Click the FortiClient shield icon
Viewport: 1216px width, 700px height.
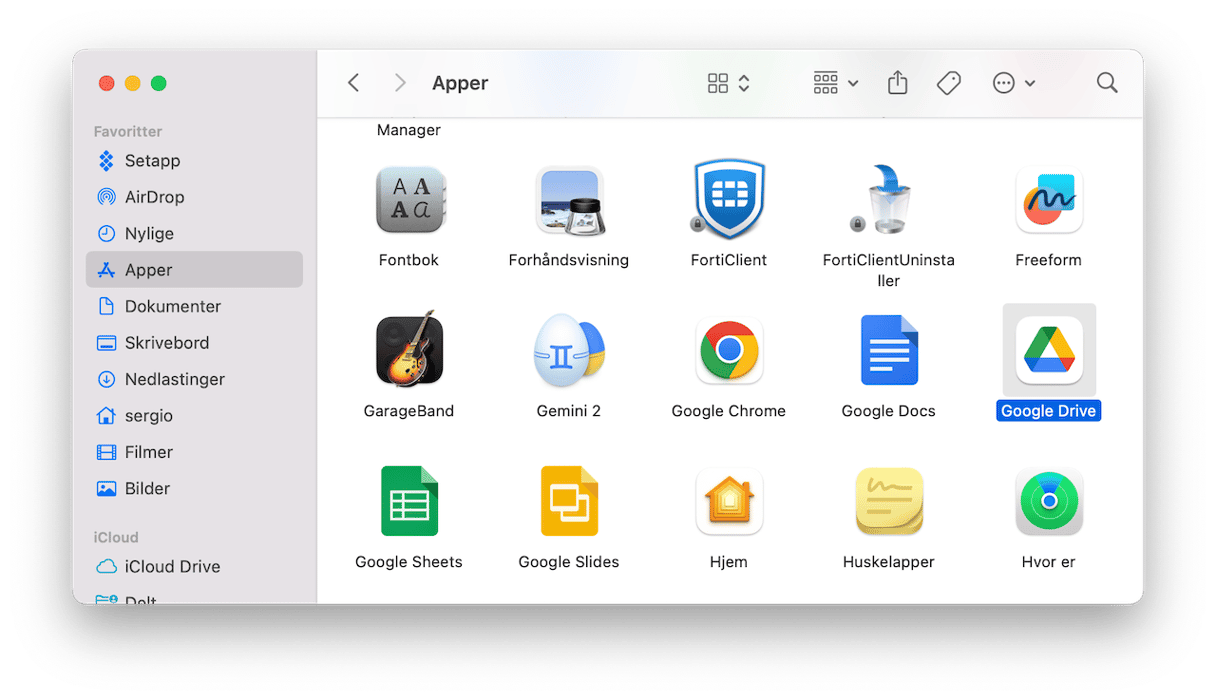pyautogui.click(x=728, y=200)
